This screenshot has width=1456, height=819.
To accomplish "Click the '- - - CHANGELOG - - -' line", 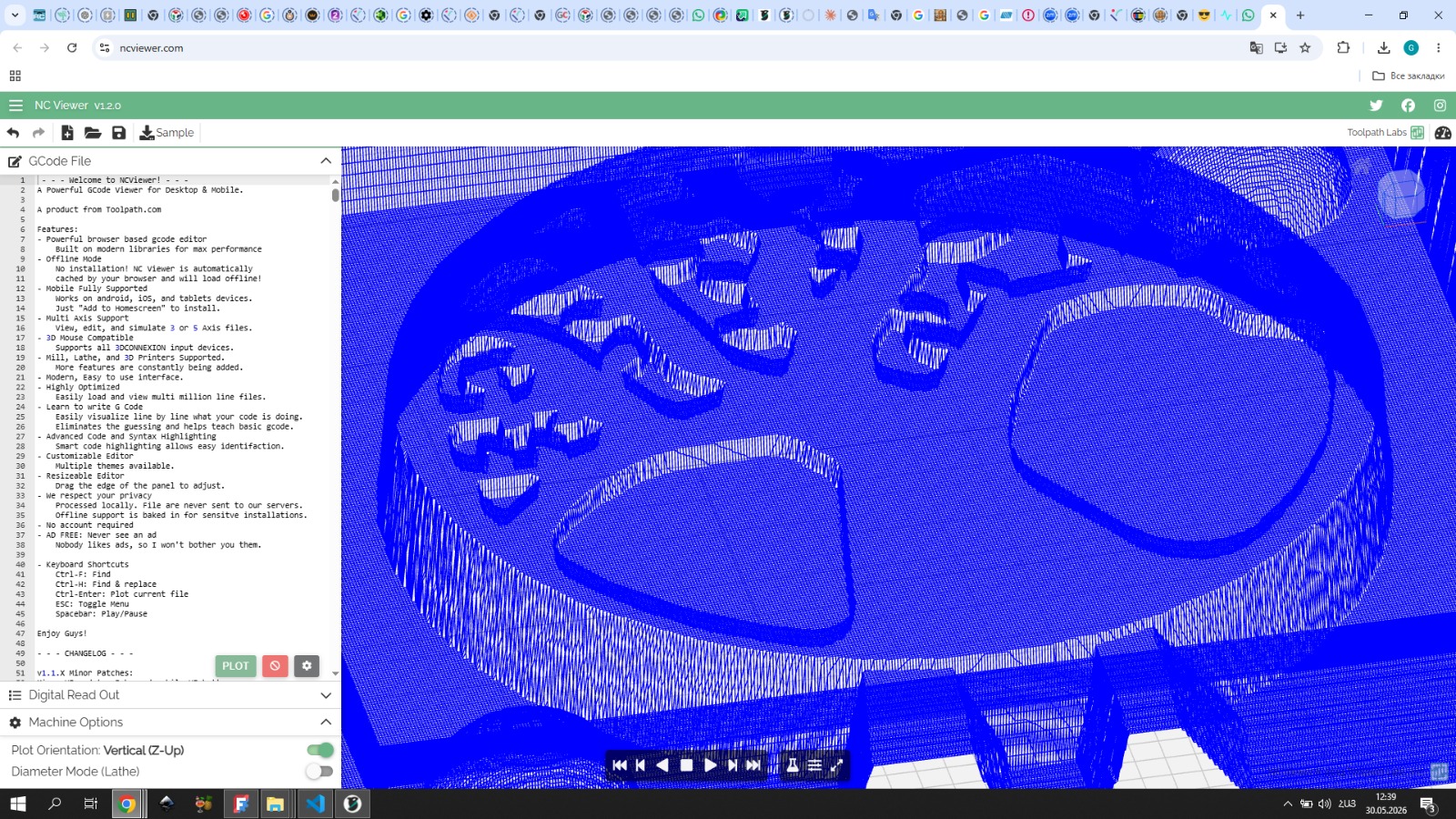I will click(85, 653).
